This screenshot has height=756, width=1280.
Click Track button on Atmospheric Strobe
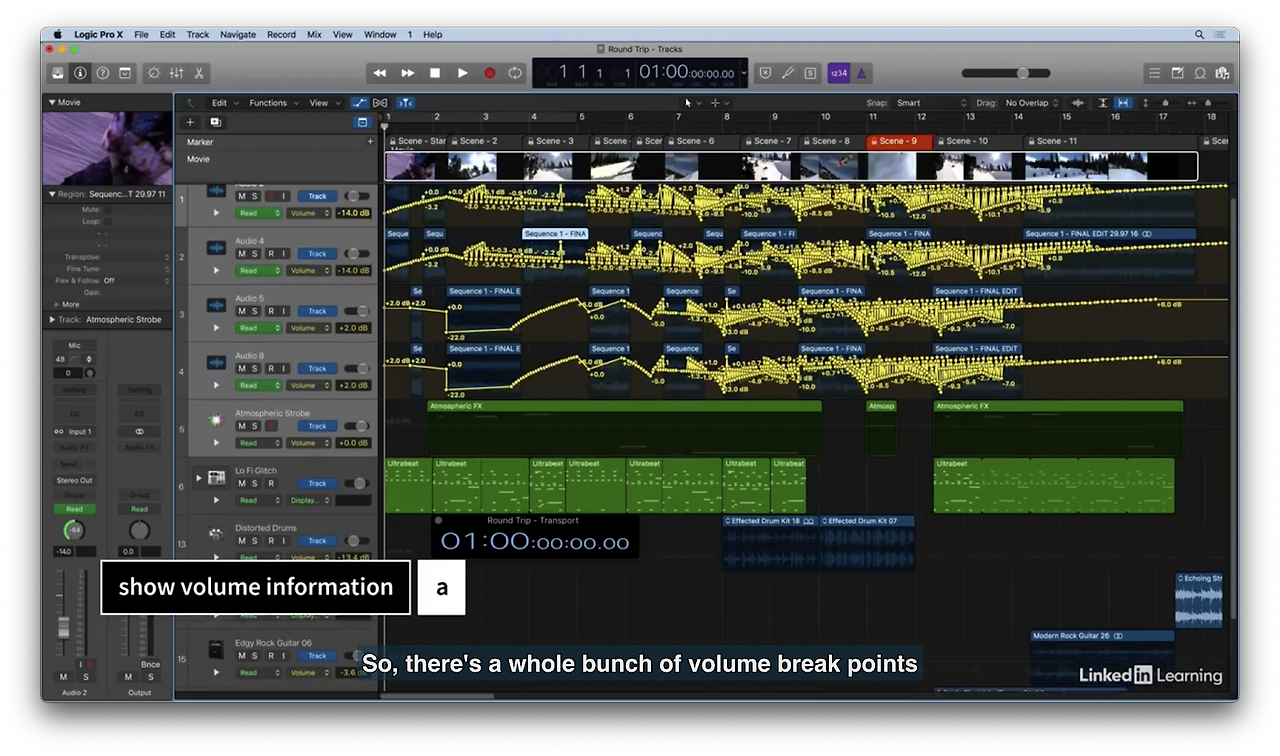(x=317, y=426)
